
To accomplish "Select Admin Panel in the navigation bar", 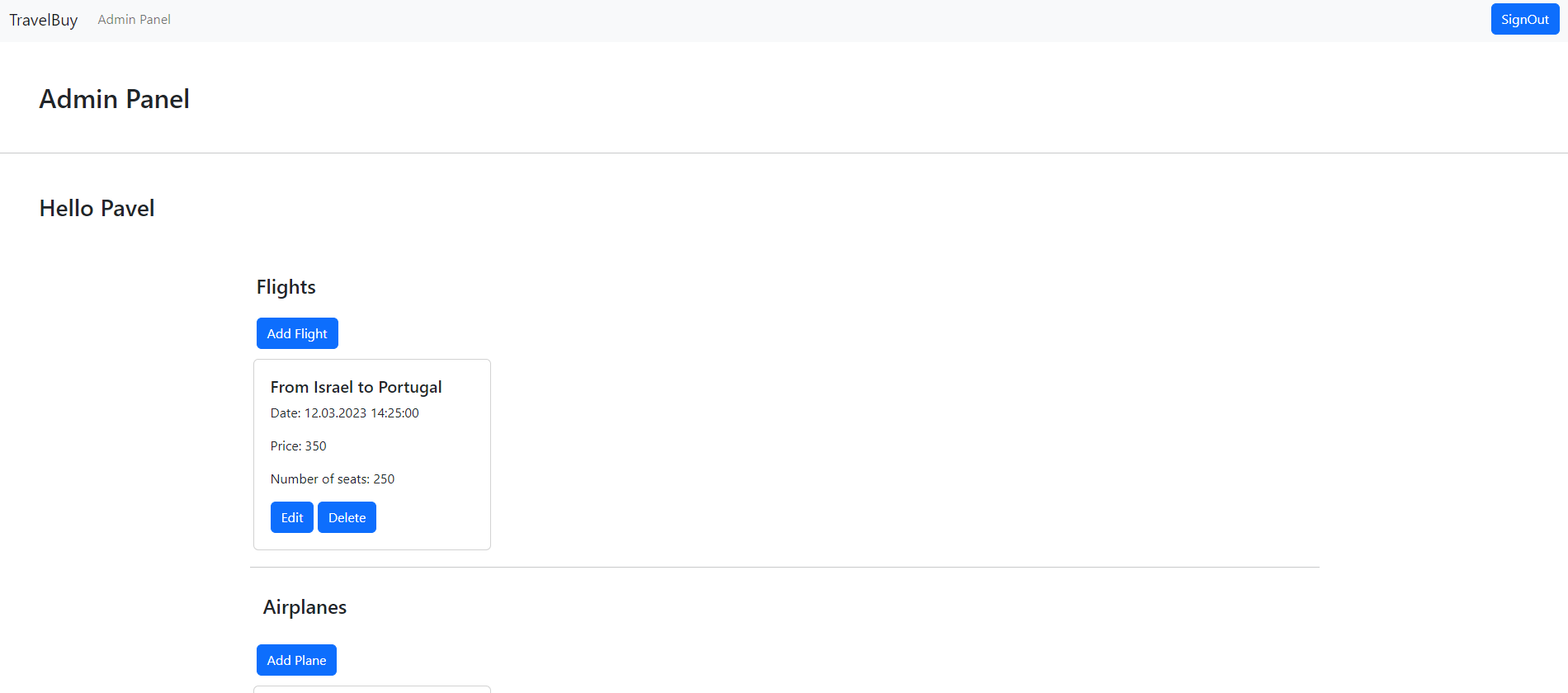I will click(x=134, y=19).
